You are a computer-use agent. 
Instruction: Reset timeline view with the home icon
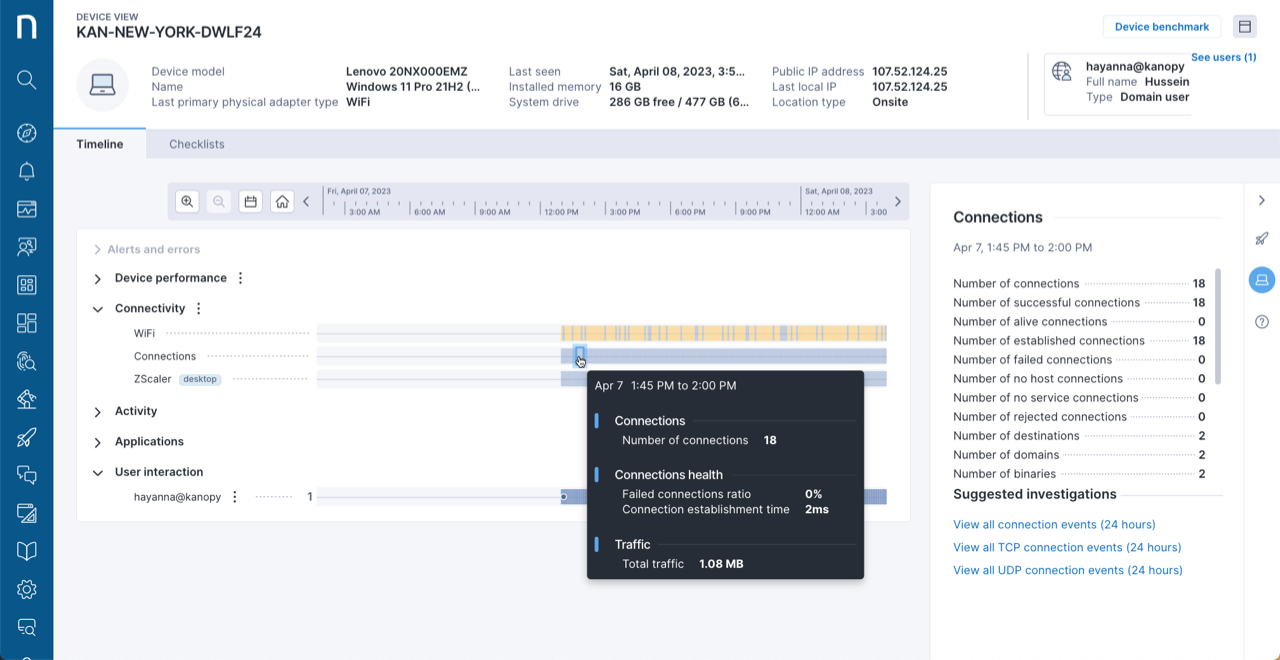(x=282, y=201)
